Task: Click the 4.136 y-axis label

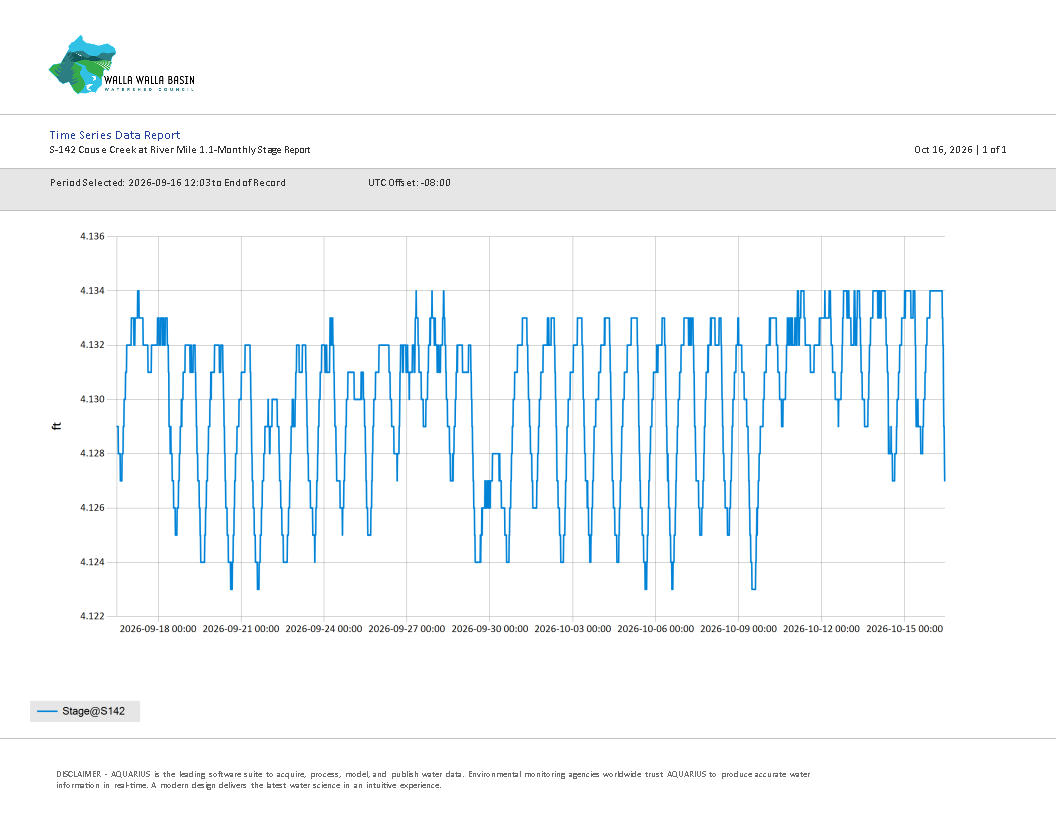Action: coord(92,236)
